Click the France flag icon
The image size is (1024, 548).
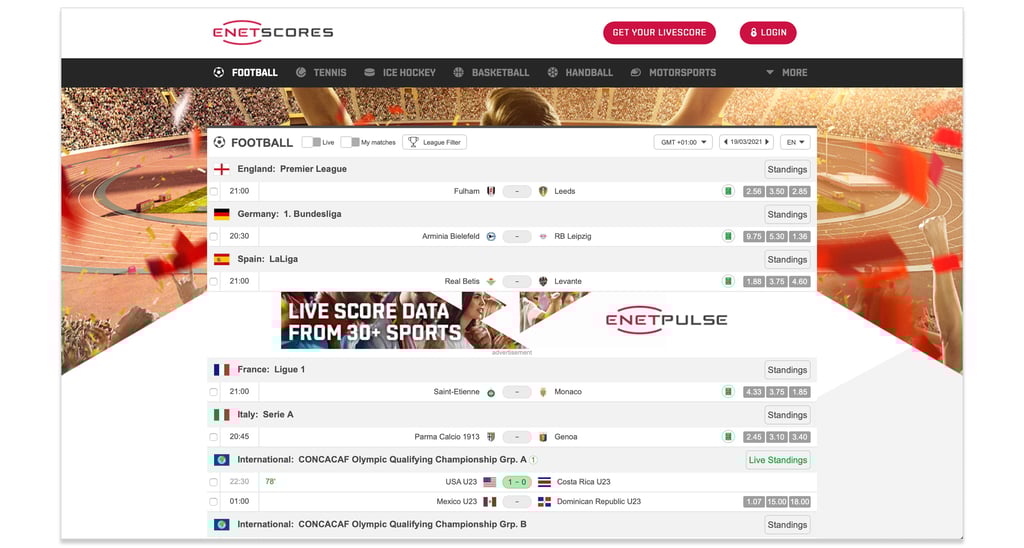tap(221, 370)
